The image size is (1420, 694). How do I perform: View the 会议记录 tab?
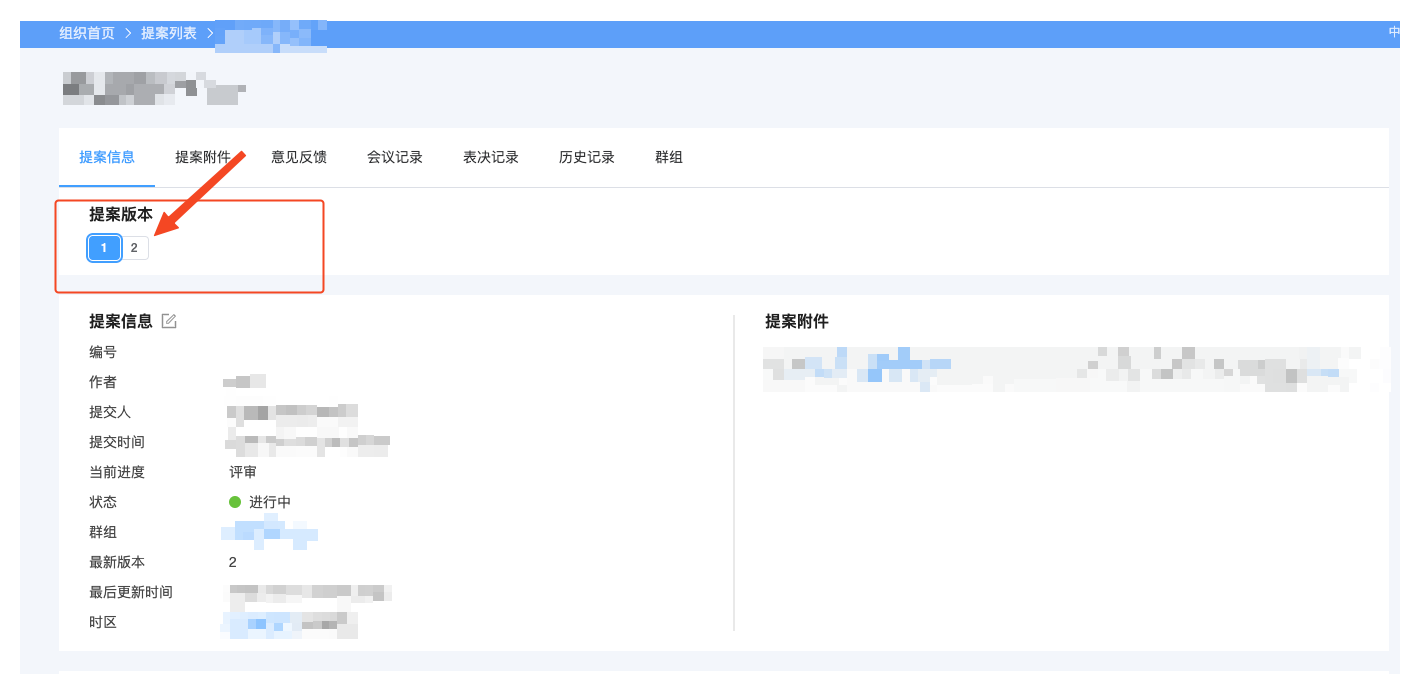pyautogui.click(x=395, y=157)
